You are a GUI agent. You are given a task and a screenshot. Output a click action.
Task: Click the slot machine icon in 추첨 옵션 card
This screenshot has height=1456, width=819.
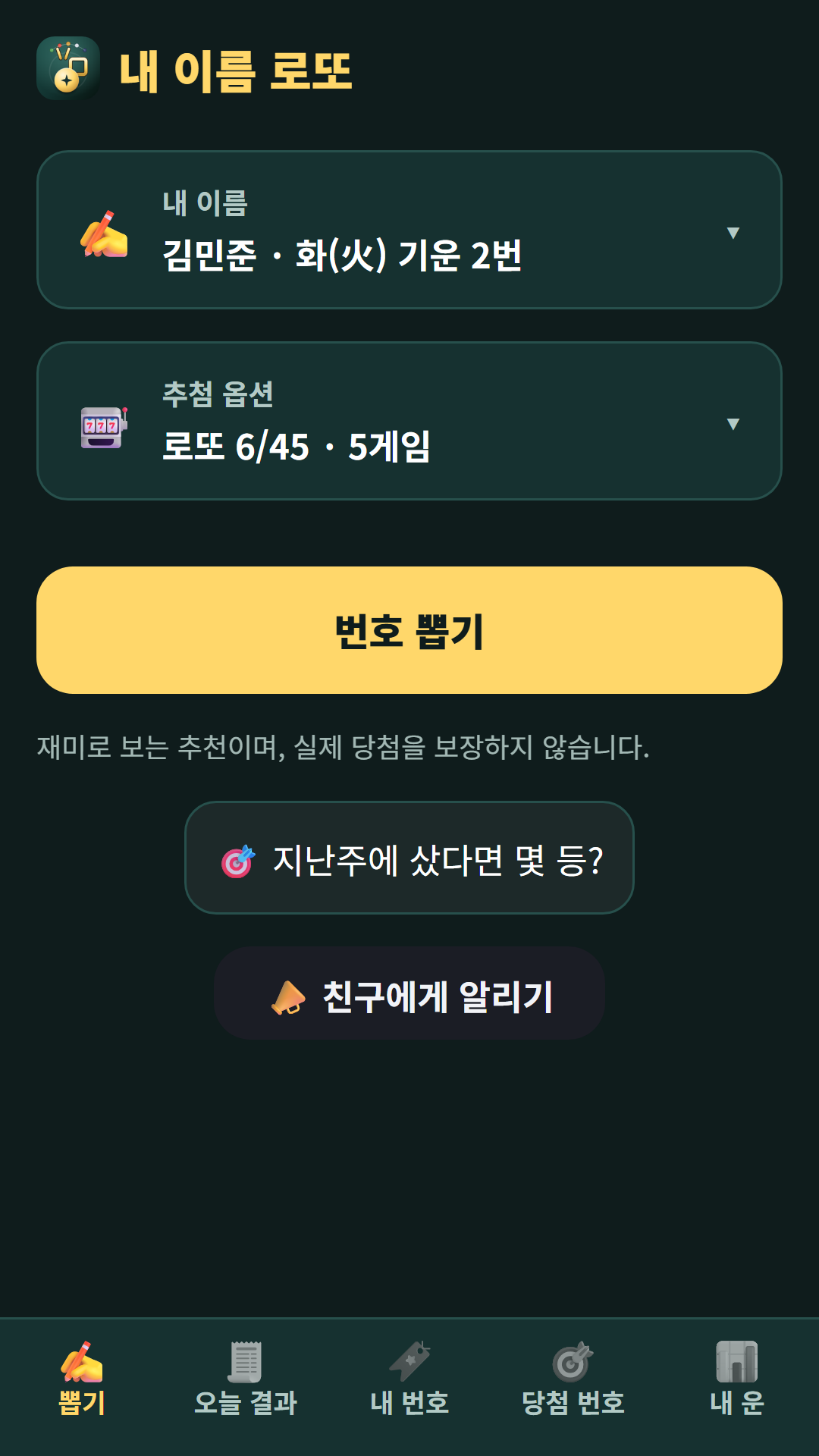(104, 427)
